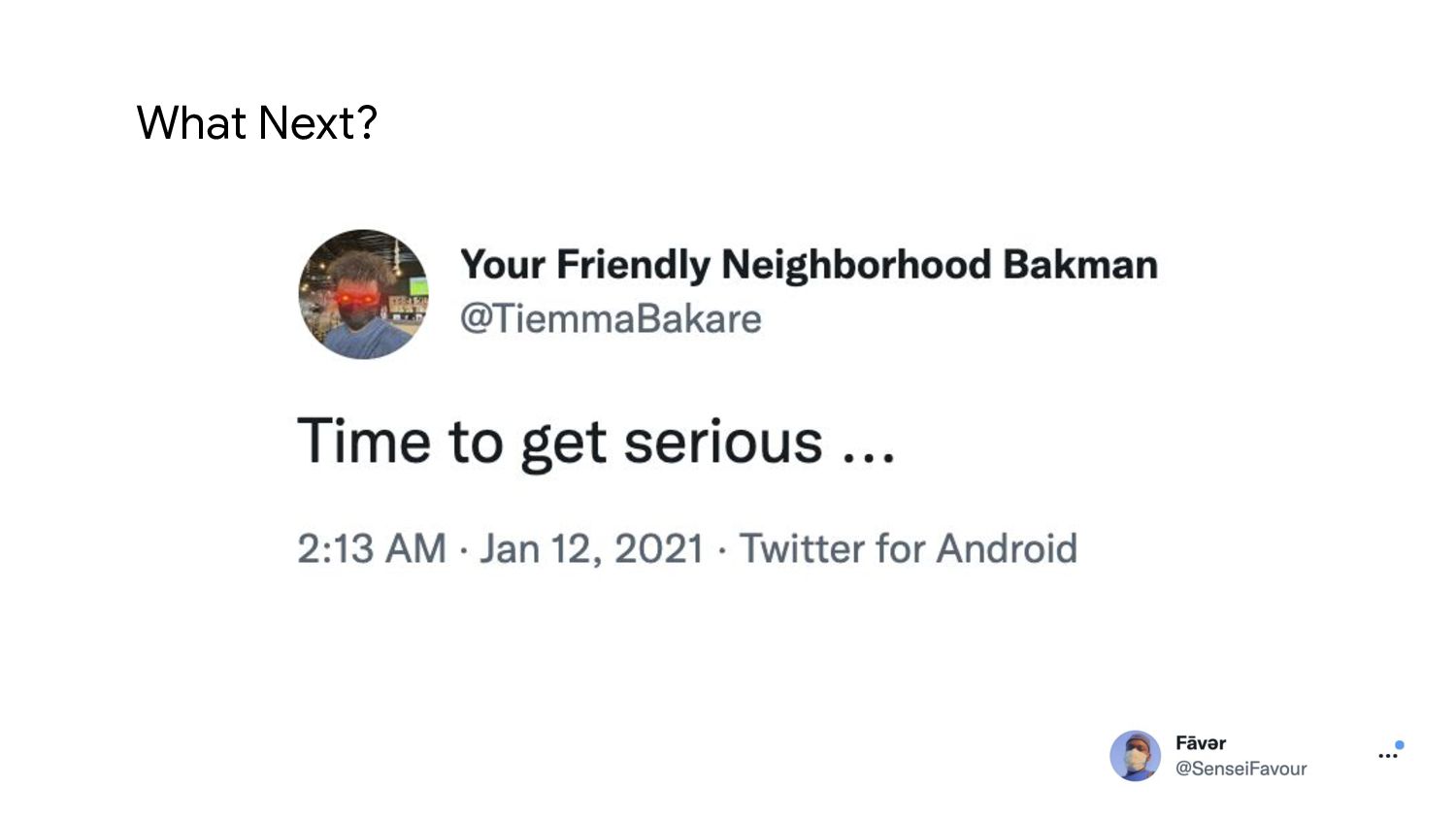1456x819 pixels.
Task: Select the "What Next?" slide title
Action: pyautogui.click(x=256, y=122)
